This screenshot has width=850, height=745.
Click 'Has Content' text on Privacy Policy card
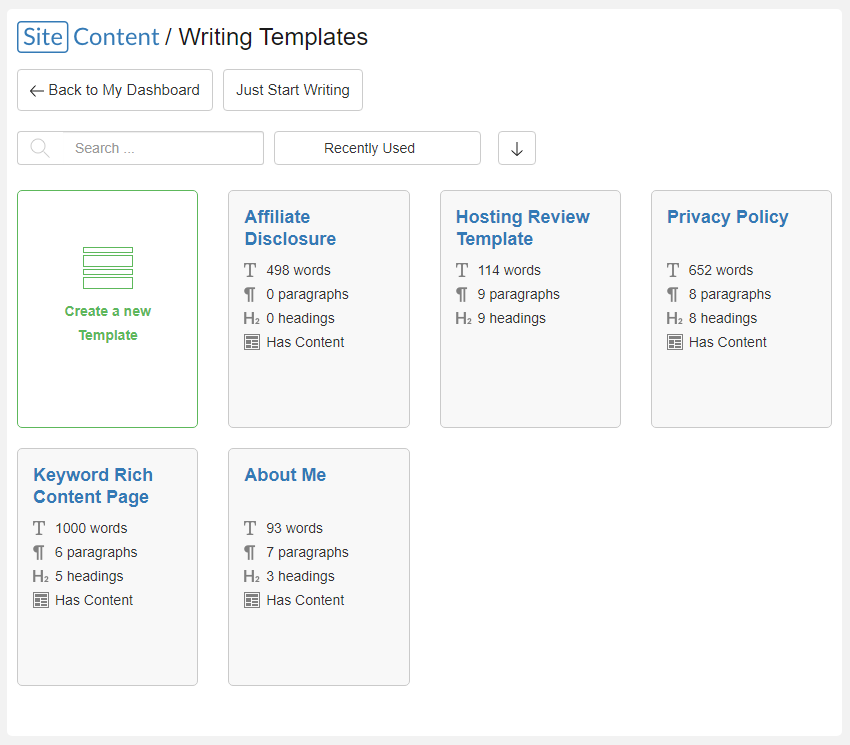727,342
